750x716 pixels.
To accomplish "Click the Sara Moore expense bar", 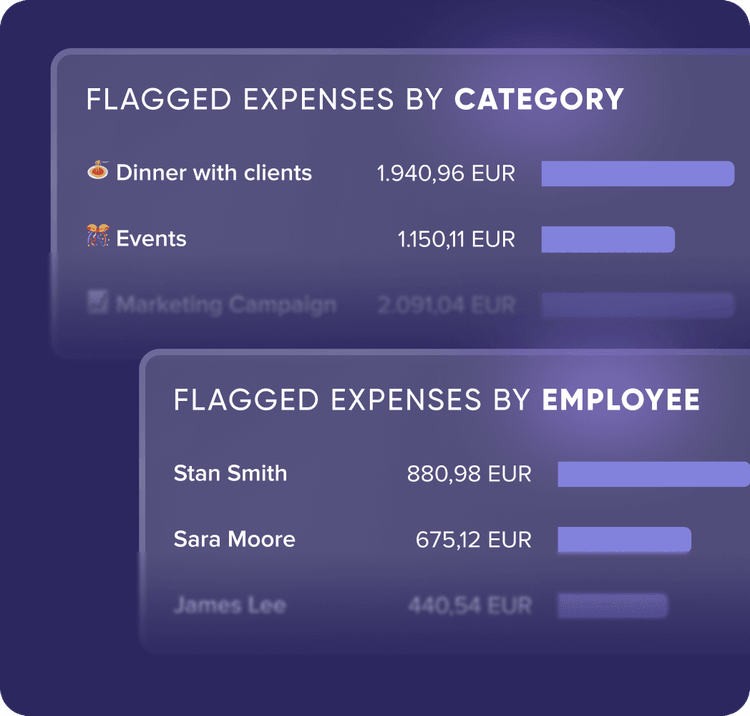I will pyautogui.click(x=624, y=540).
